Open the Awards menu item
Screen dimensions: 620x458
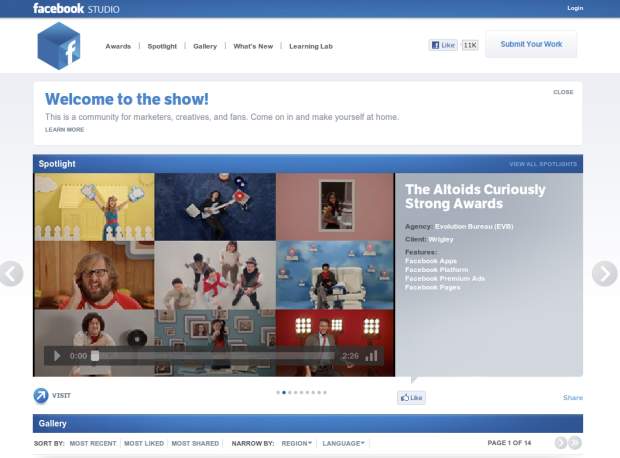[x=118, y=46]
